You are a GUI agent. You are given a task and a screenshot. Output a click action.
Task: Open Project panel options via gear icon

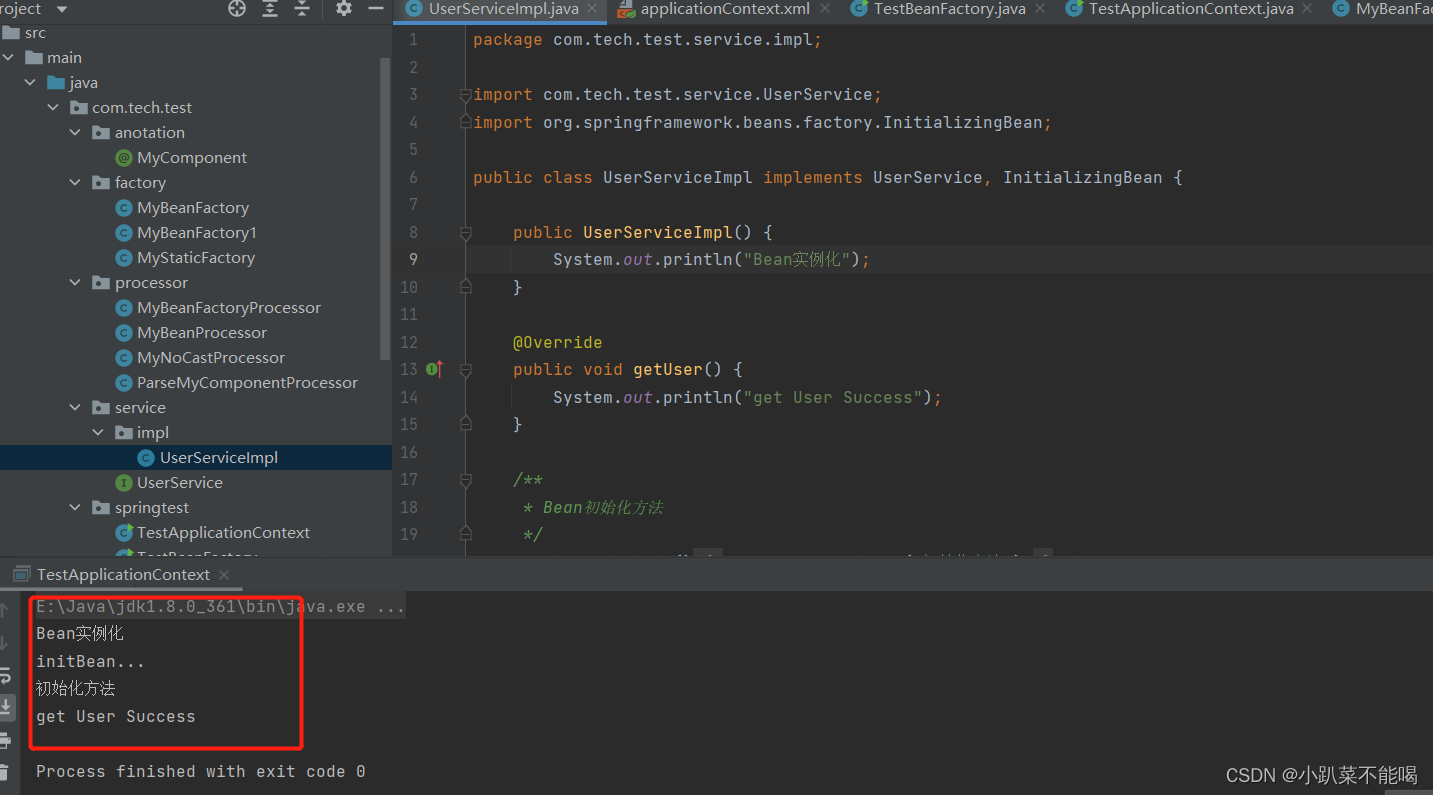[x=343, y=9]
